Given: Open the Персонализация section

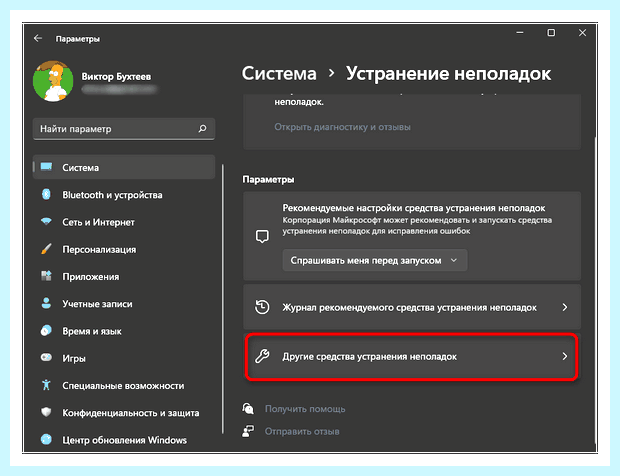Looking at the screenshot, I should (124, 249).
